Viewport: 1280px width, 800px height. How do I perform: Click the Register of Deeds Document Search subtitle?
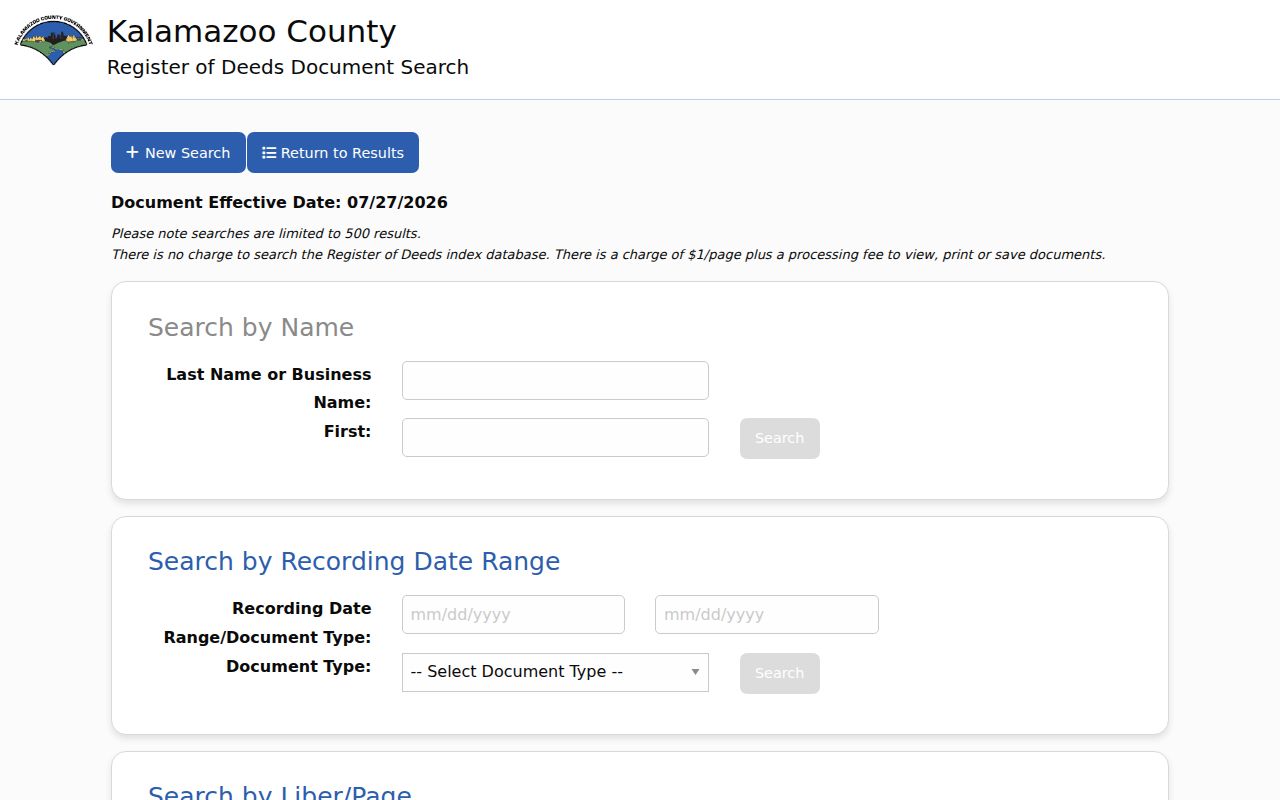pyautogui.click(x=288, y=67)
